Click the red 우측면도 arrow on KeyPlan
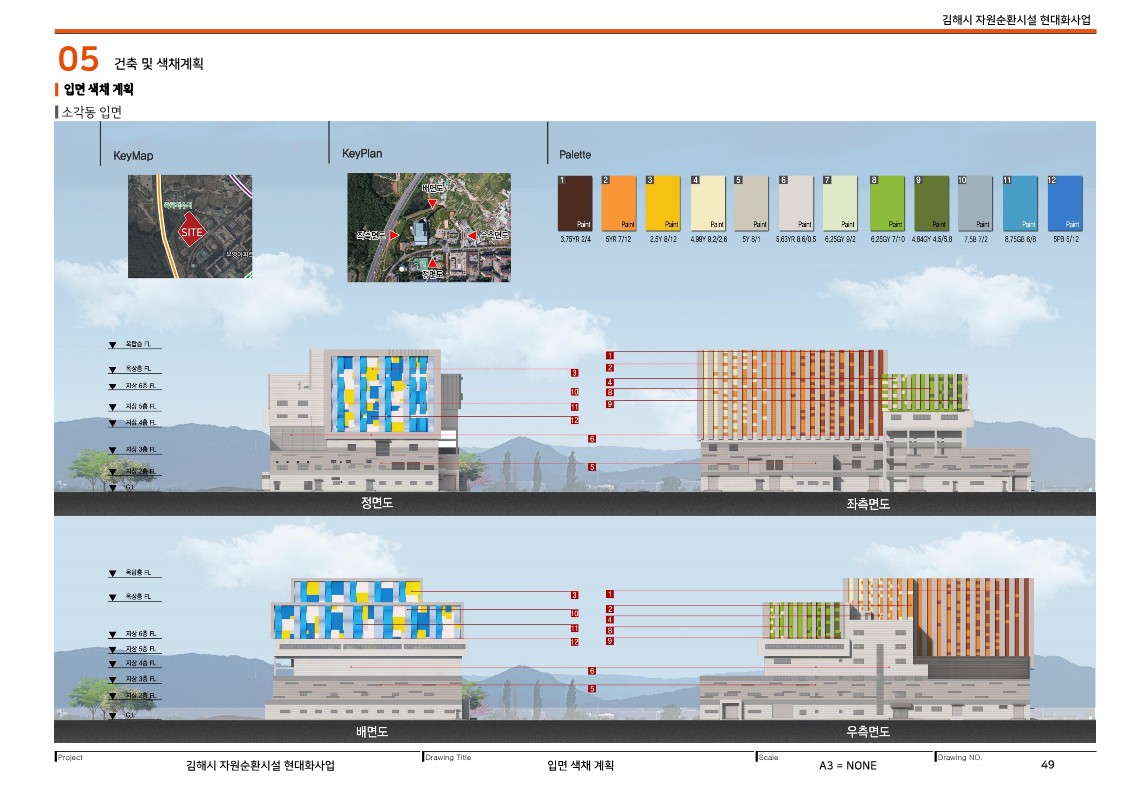The width and height of the screenshot is (1122, 794). [x=472, y=236]
